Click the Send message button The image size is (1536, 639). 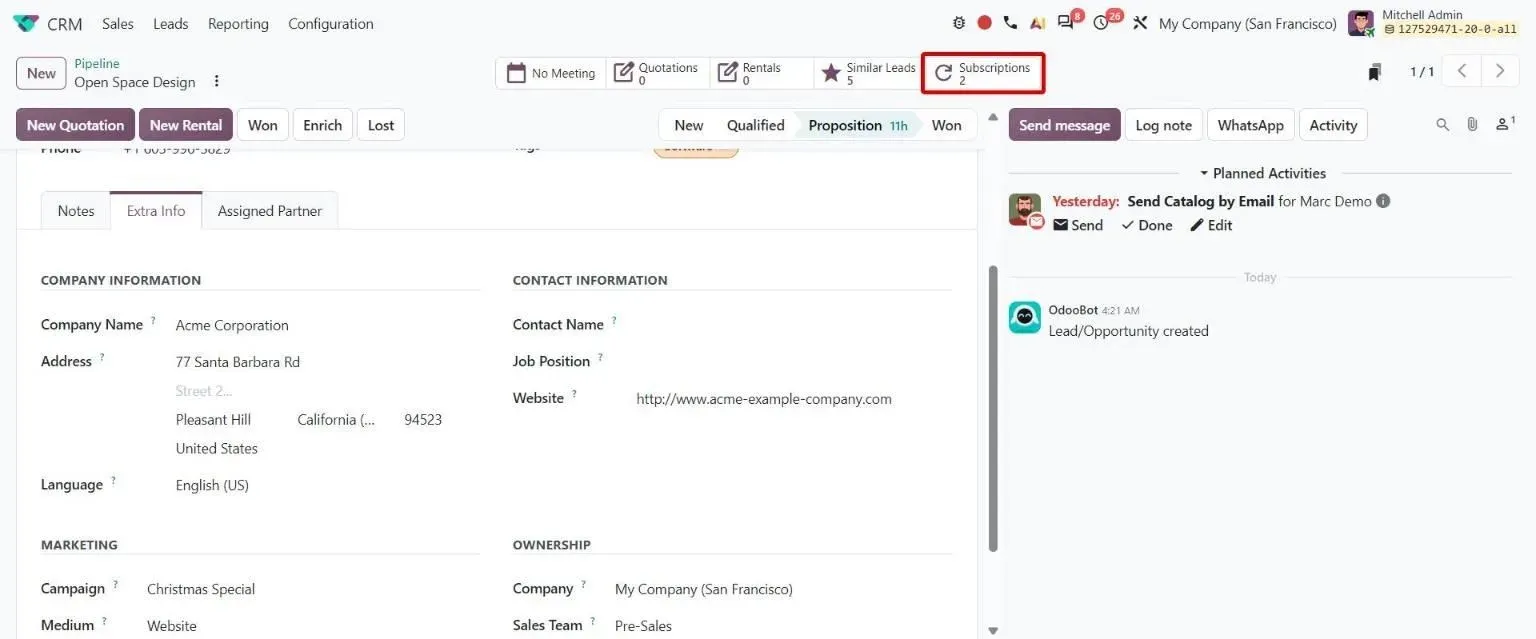pos(1065,125)
